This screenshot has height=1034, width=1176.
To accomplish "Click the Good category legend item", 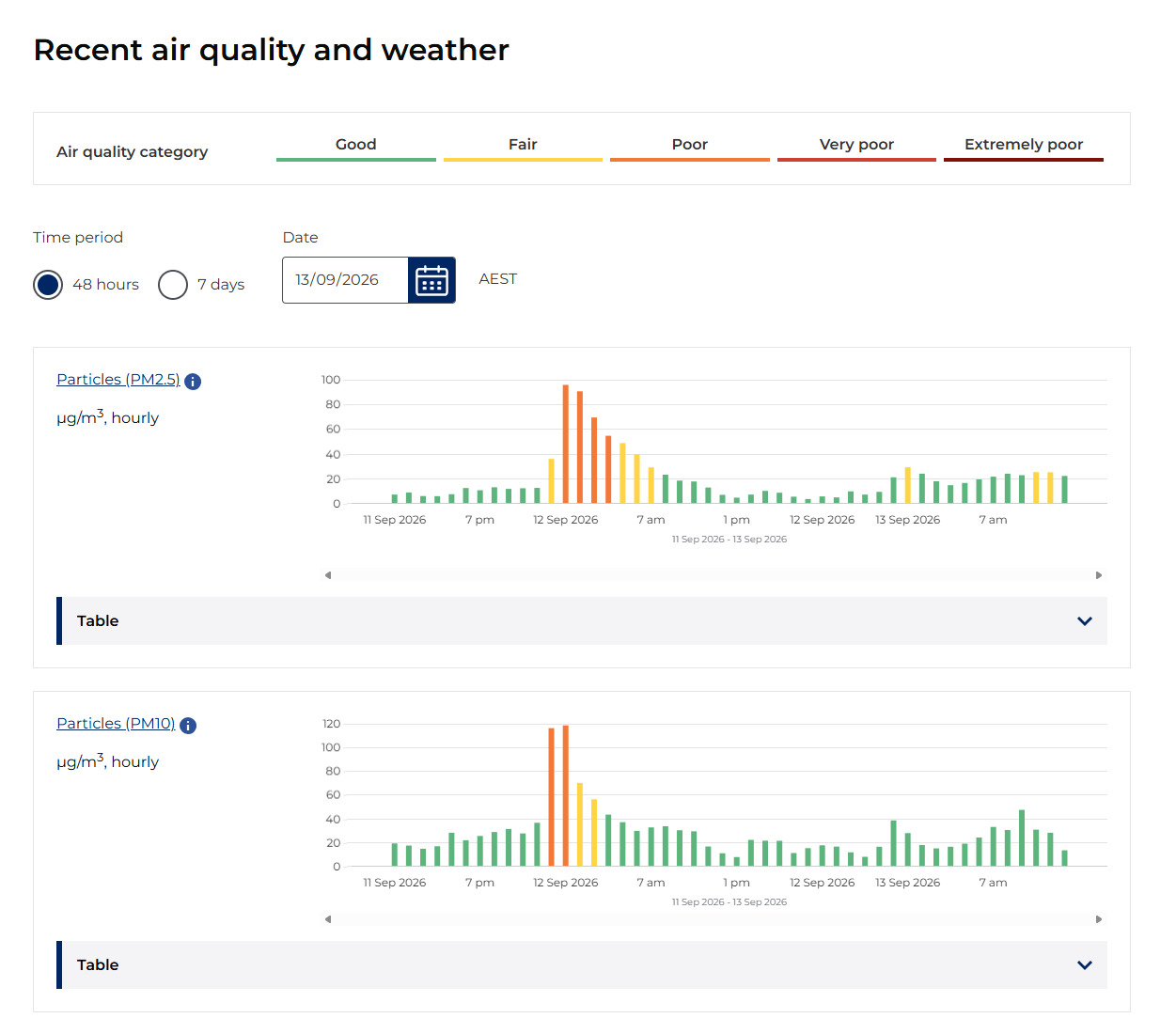I will [356, 147].
